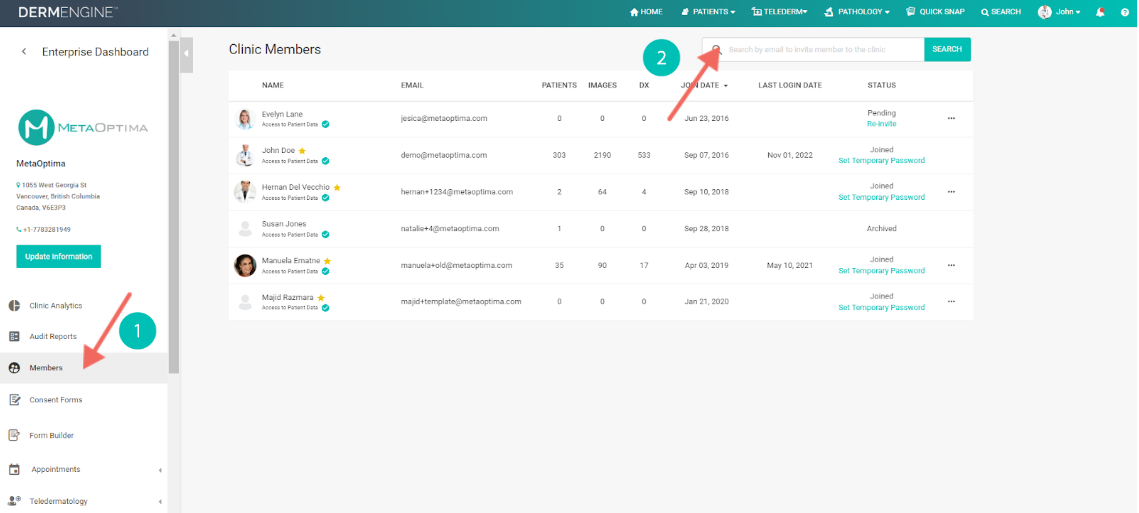This screenshot has width=1139, height=513.
Task: Sort by LAST LOGIN DATE header
Action: (790, 86)
